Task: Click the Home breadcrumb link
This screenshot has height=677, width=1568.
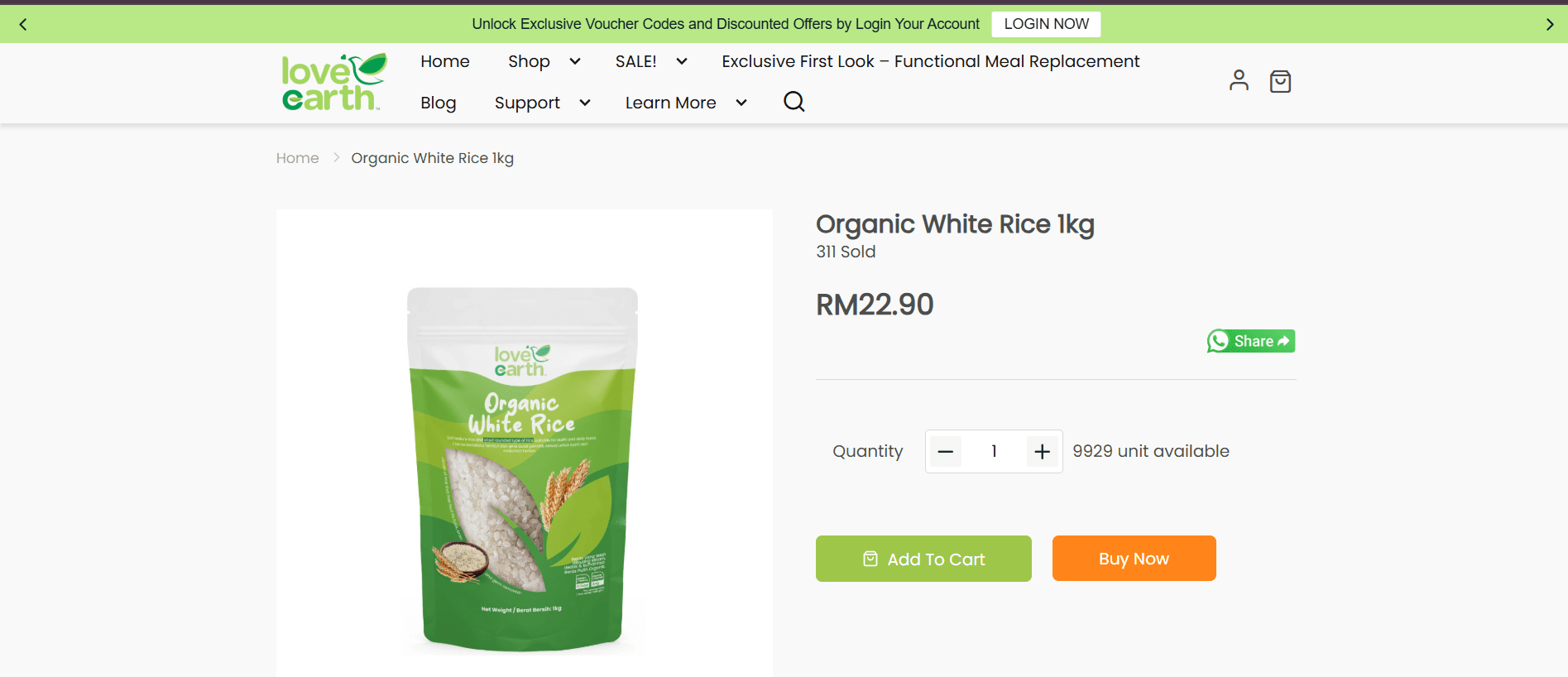Action: (x=298, y=158)
